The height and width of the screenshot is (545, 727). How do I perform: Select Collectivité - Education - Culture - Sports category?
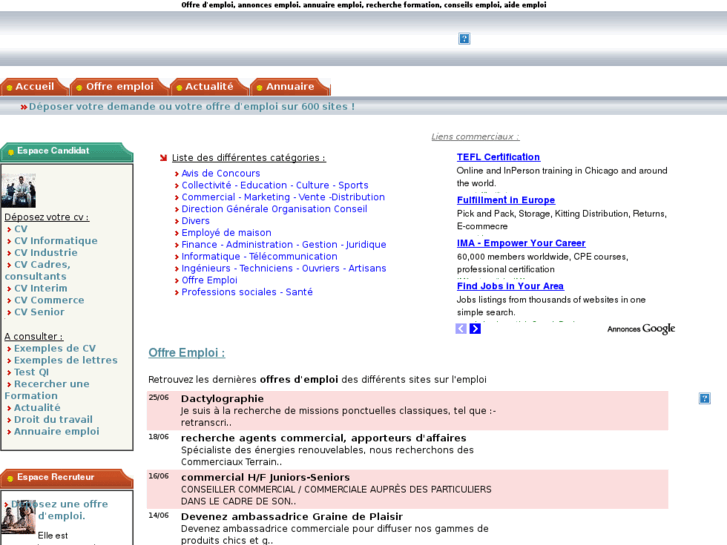point(274,185)
